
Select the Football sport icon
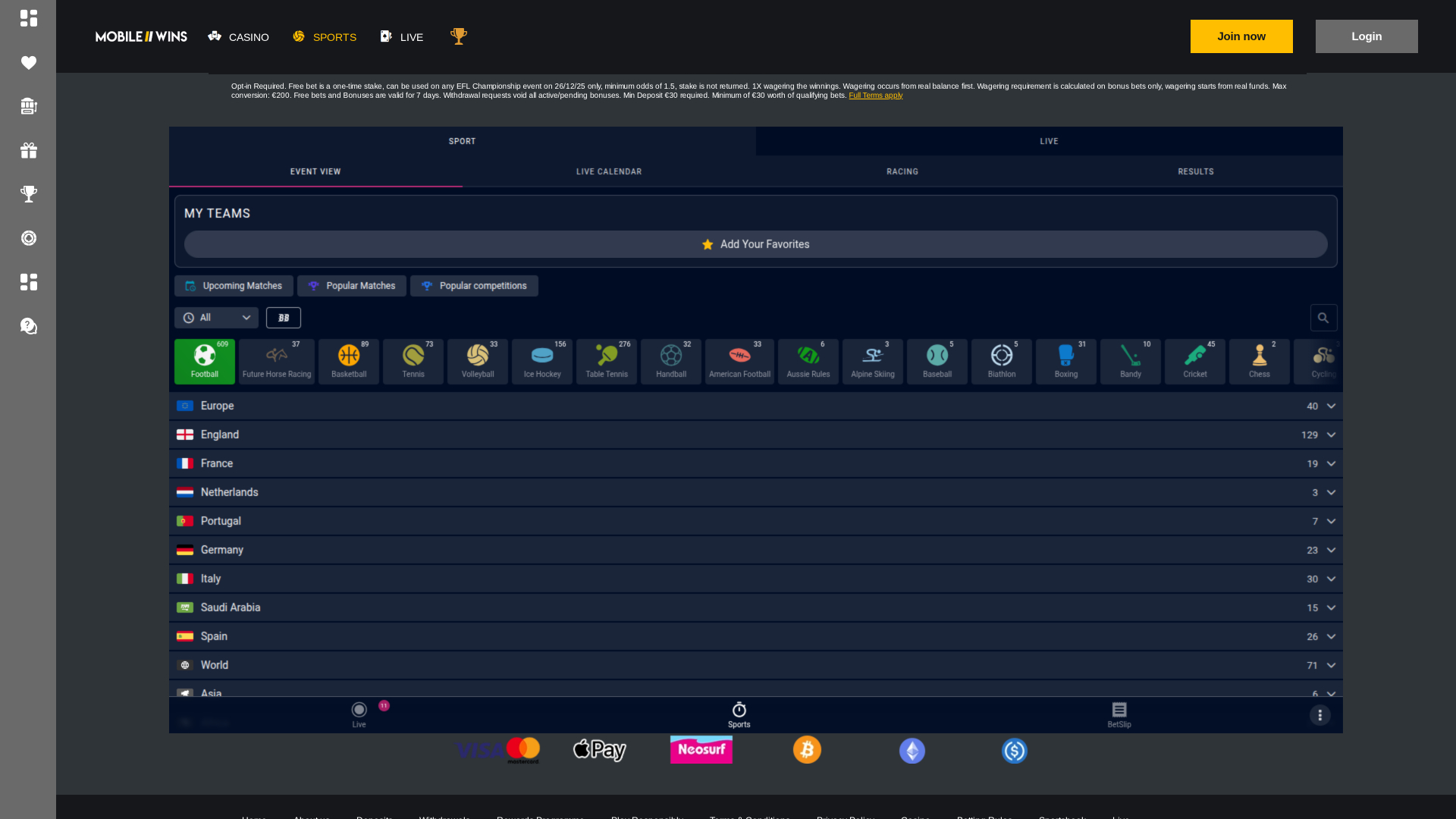pyautogui.click(x=204, y=361)
